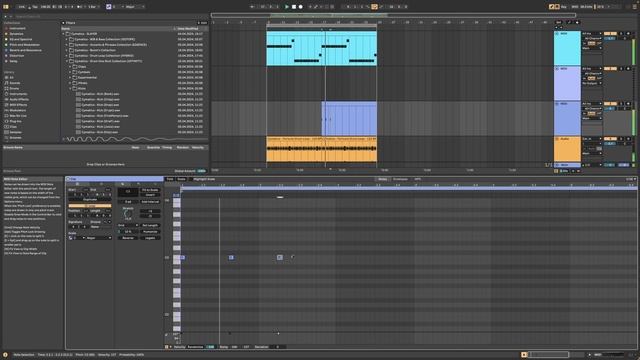Toggle the orange Loop button in clip panel
Image resolution: width=640 pixels, height=360 pixels.
(90, 206)
